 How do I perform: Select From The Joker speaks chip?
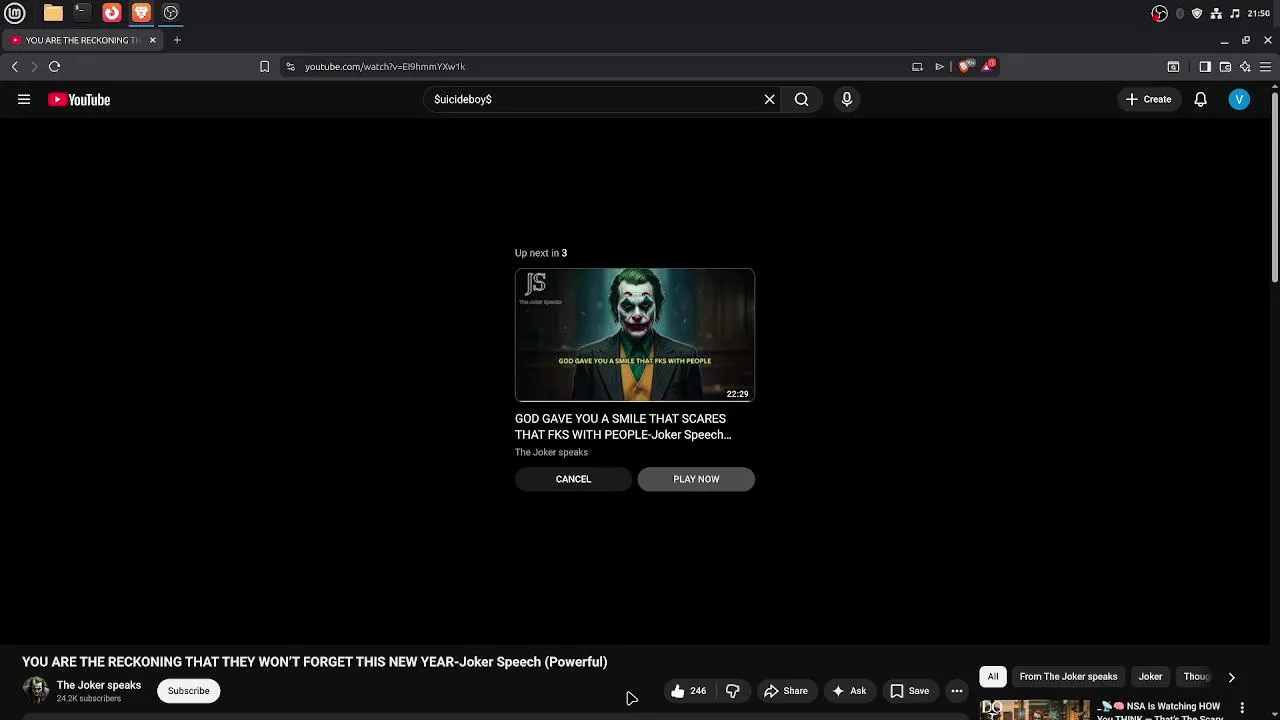[x=1068, y=677]
